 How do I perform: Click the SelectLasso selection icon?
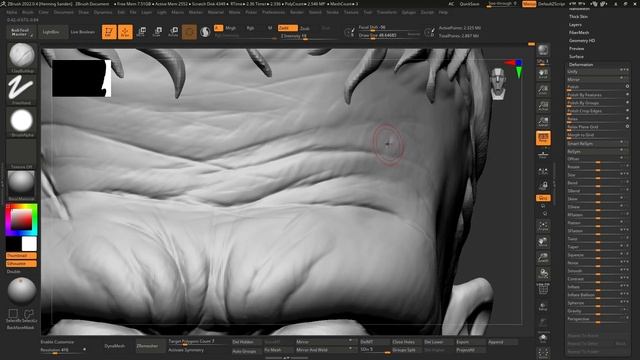click(x=29, y=315)
